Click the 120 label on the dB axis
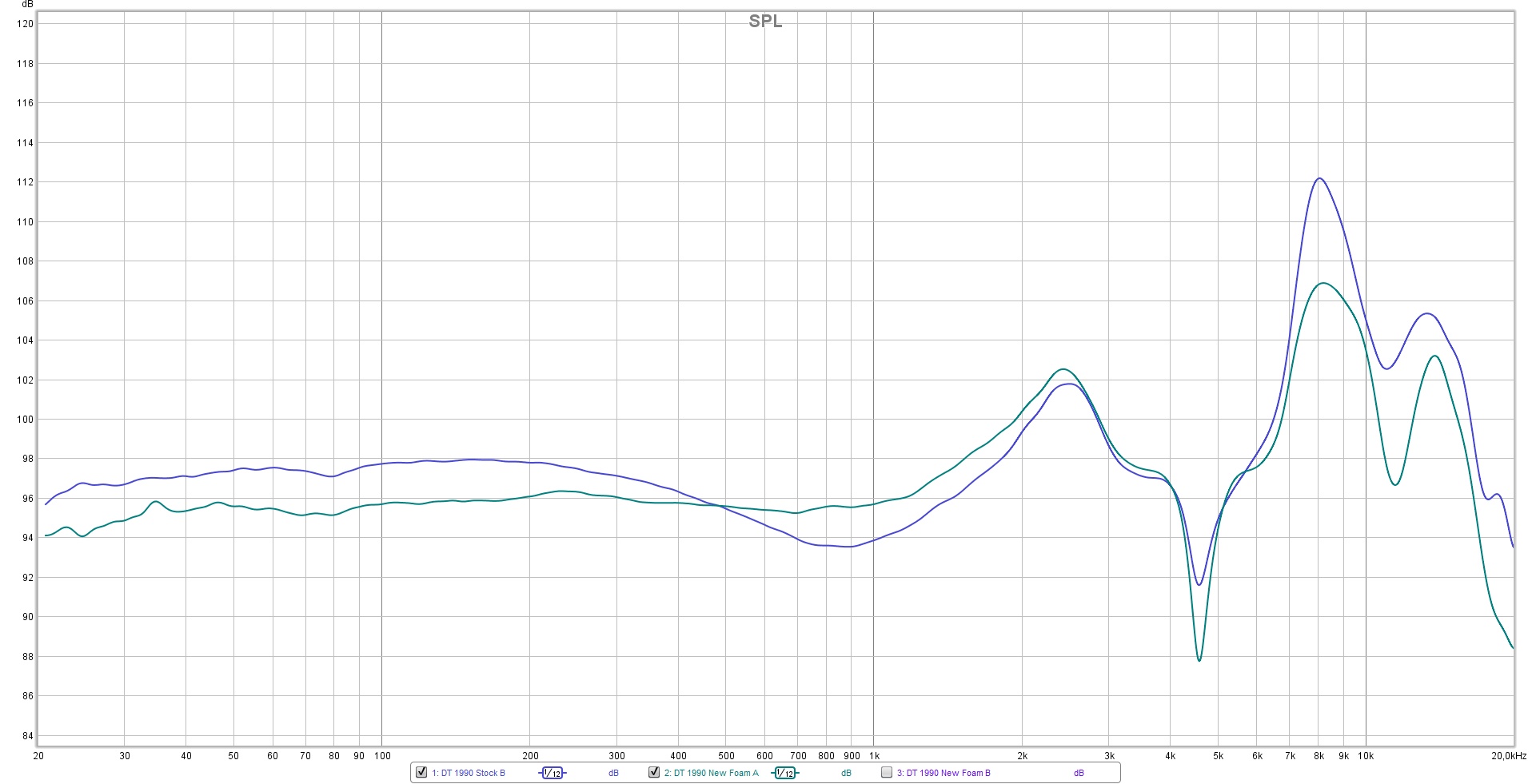The image size is (1532, 784). (26, 24)
